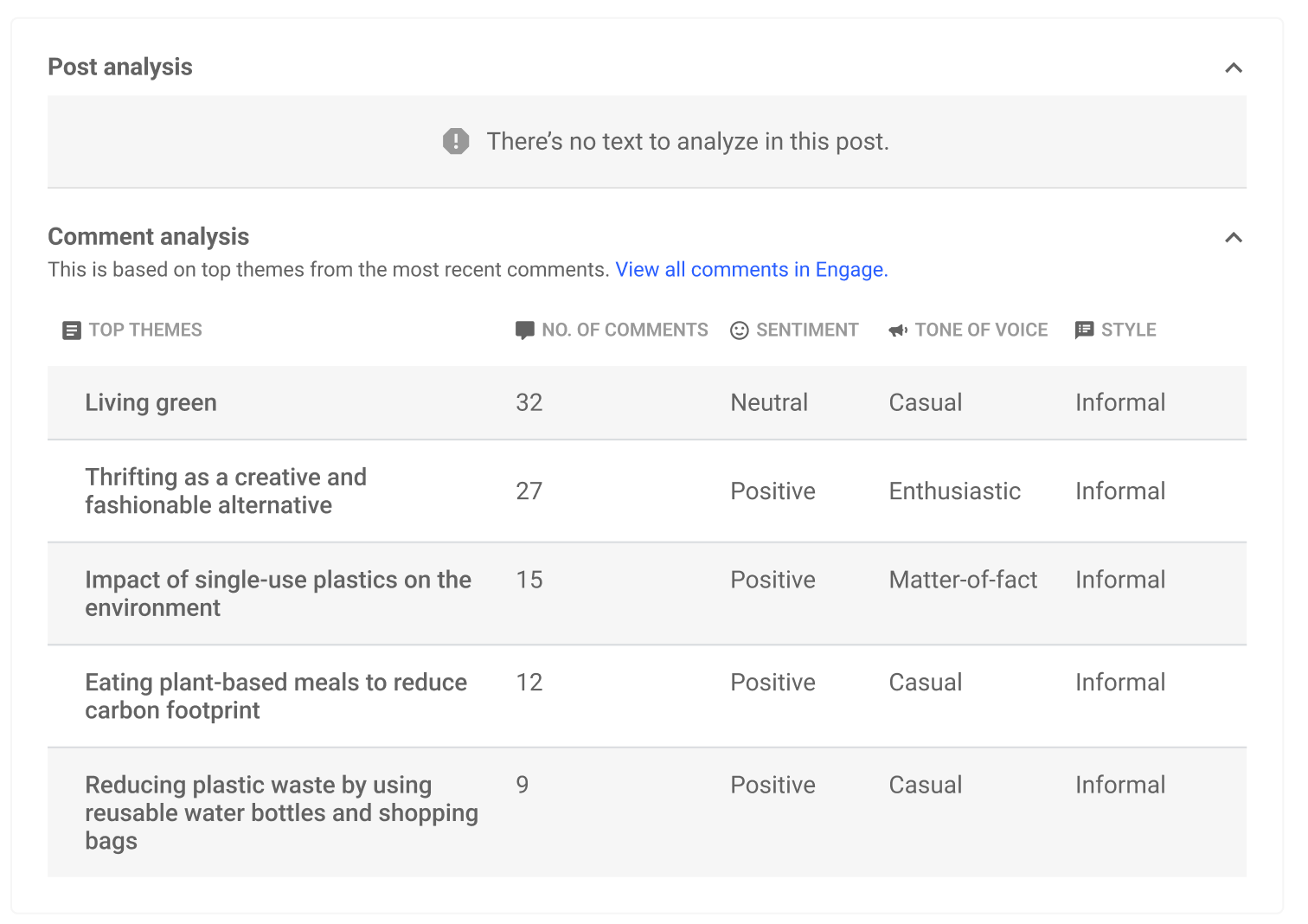Image resolution: width=1308 pixels, height=924 pixels.
Task: Click the Tone of Voice megaphone icon
Action: click(898, 330)
